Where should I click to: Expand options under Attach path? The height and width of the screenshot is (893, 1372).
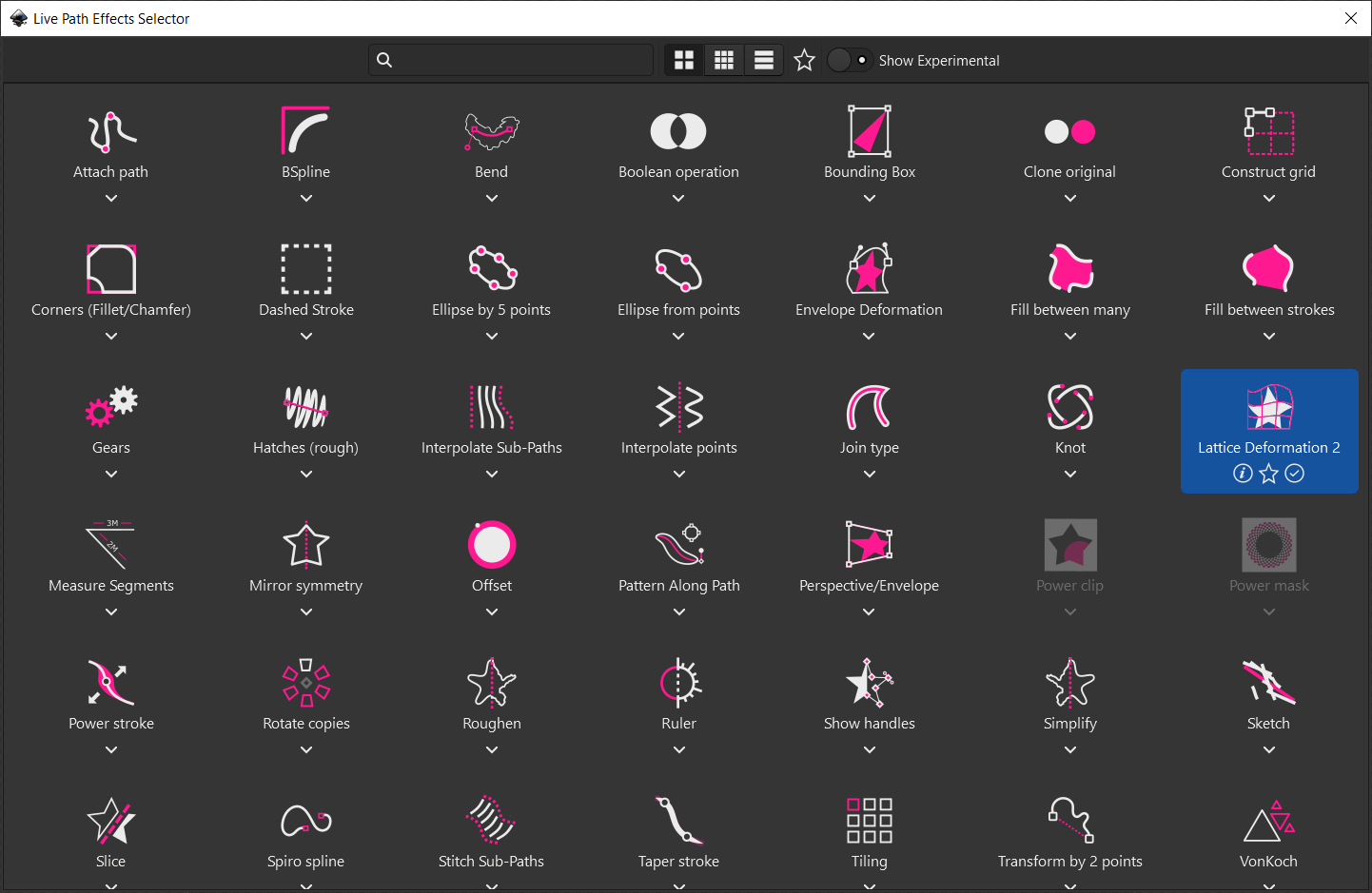pyautogui.click(x=111, y=199)
